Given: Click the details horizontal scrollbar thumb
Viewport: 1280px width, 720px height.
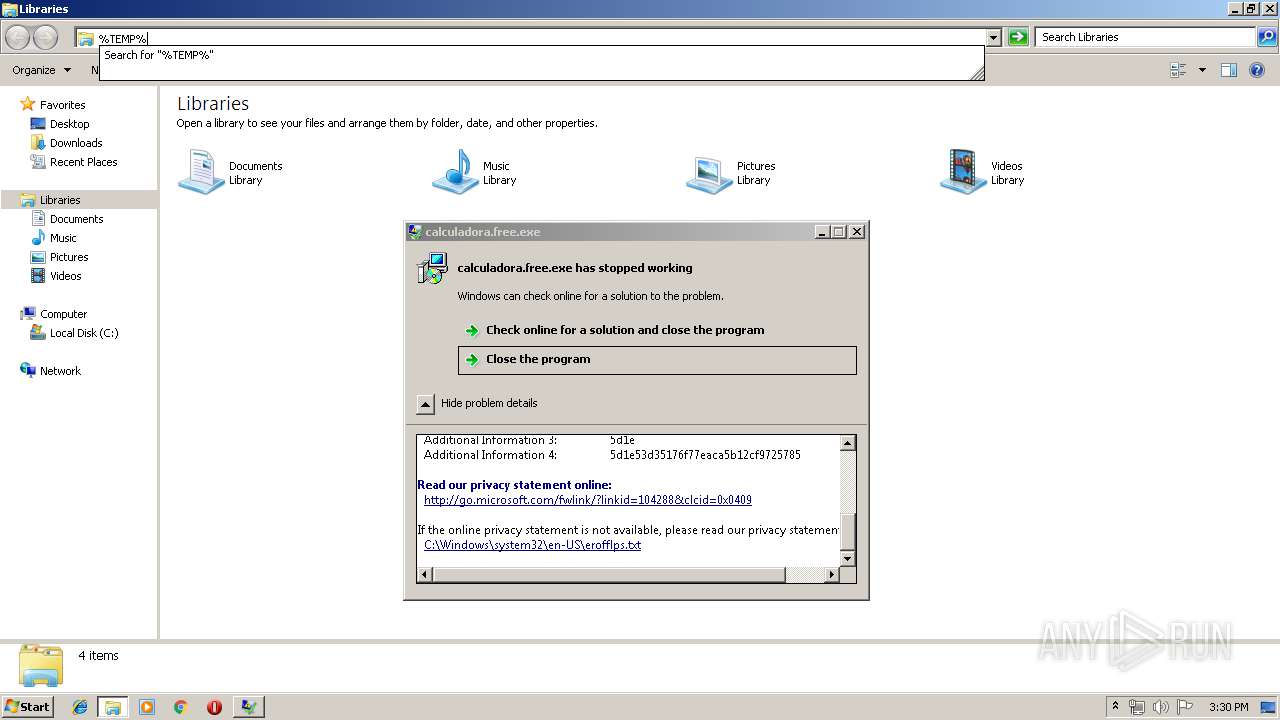Looking at the screenshot, I should (x=609, y=574).
